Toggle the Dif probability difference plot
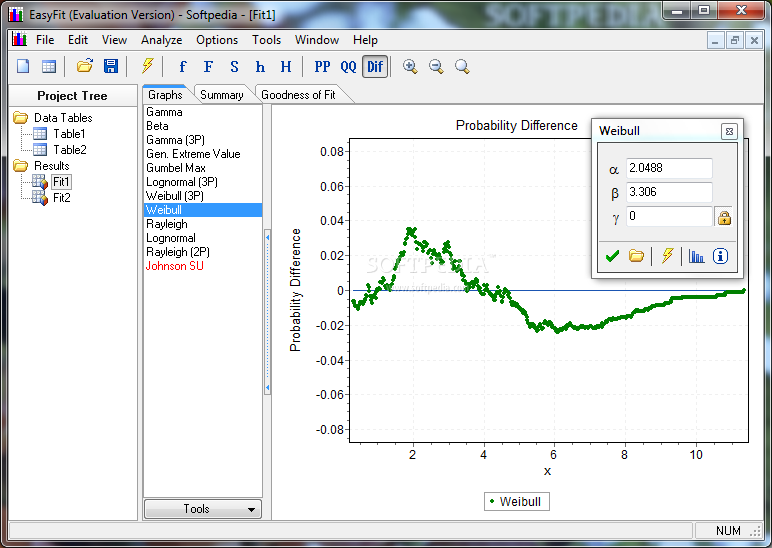 (x=375, y=66)
